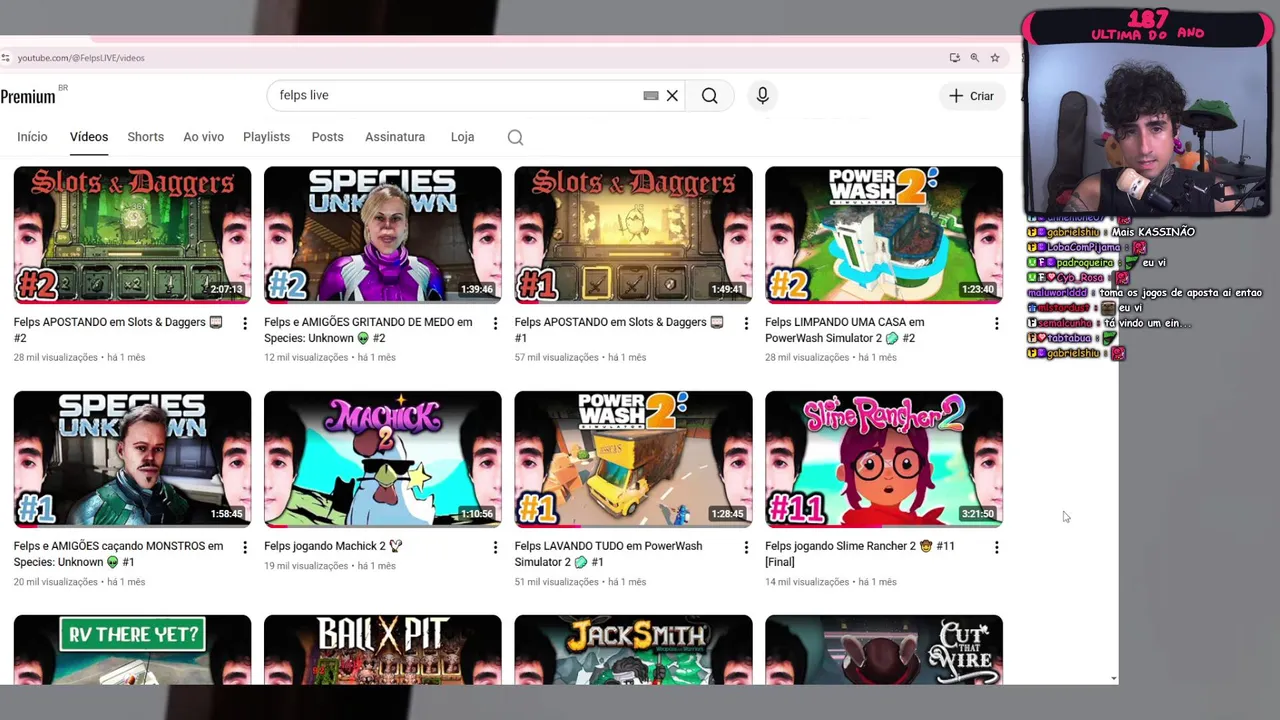
Task: Open the on-screen keyboard icon in search box
Action: point(651,95)
